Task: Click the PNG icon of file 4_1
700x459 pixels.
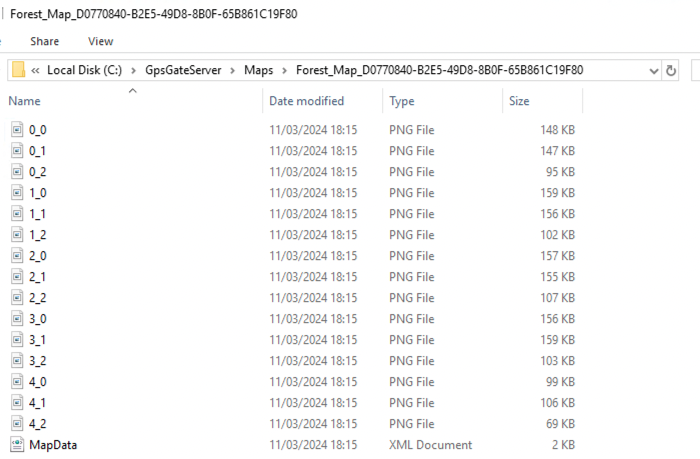Action: 17,403
